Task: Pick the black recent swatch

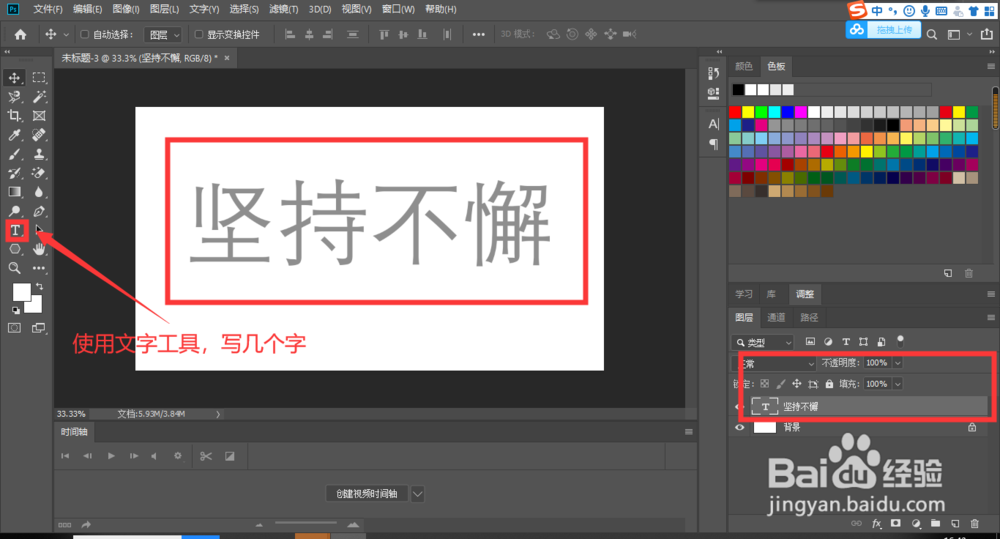Action: click(x=738, y=90)
